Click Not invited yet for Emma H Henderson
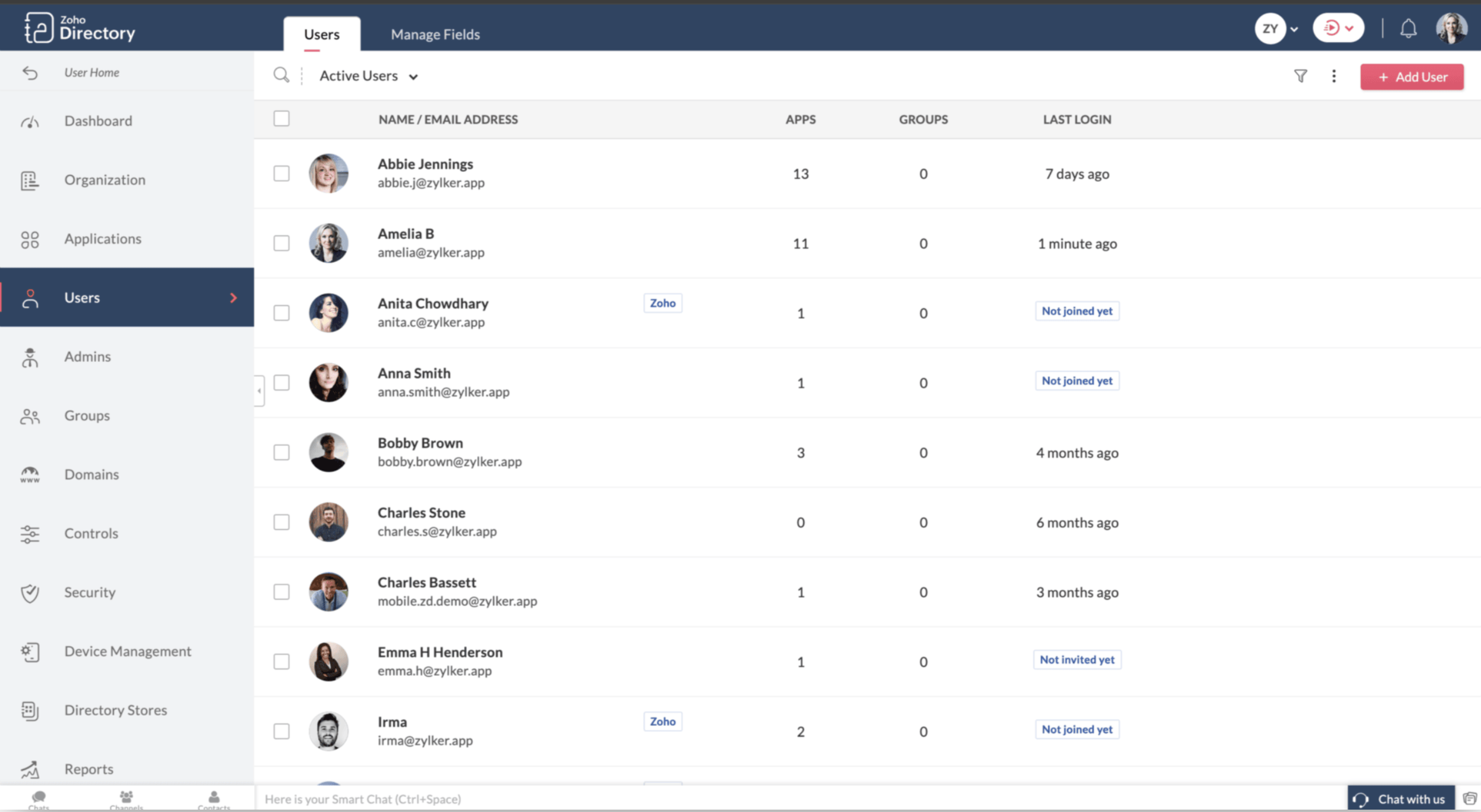1481x812 pixels. tap(1077, 659)
